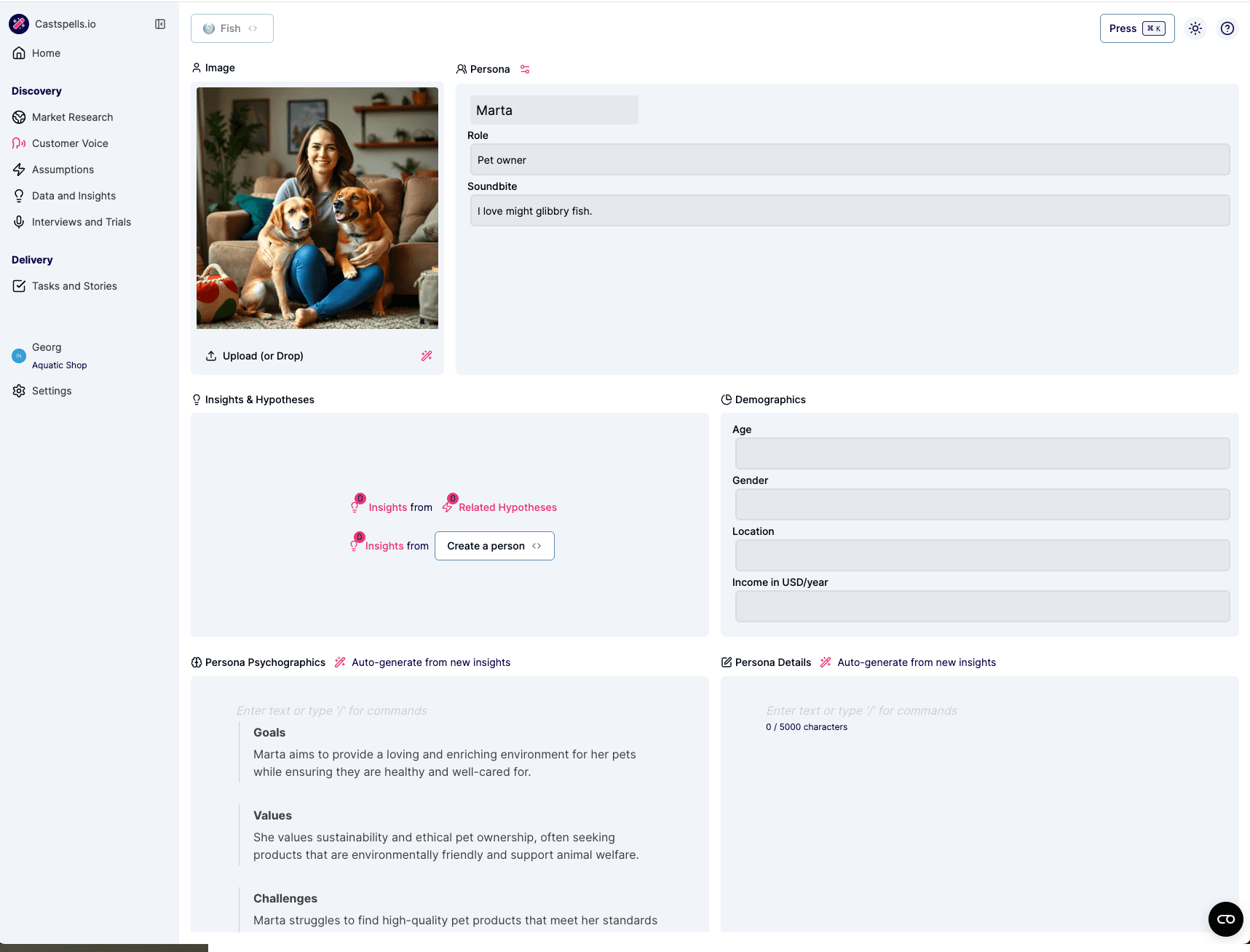Toggle light/dark theme sun icon
Viewport: 1250px width, 952px height.
click(1195, 28)
